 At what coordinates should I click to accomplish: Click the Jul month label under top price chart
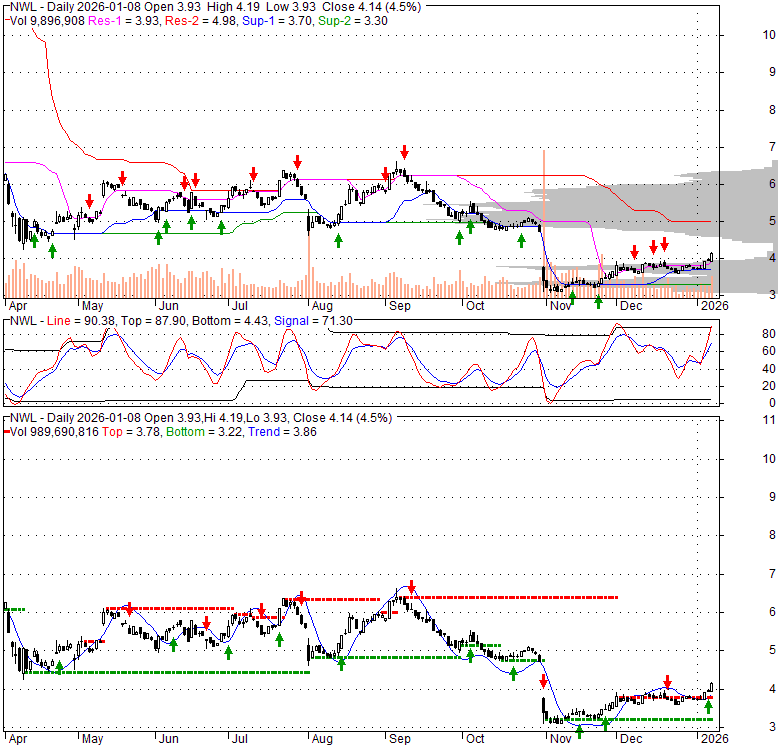point(240,306)
